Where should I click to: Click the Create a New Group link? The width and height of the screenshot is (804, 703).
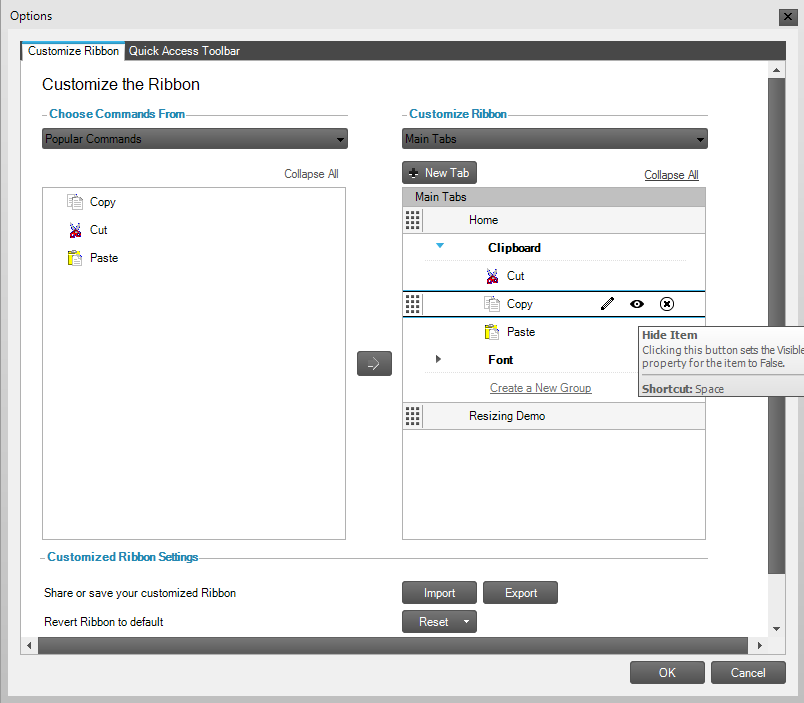pos(540,388)
